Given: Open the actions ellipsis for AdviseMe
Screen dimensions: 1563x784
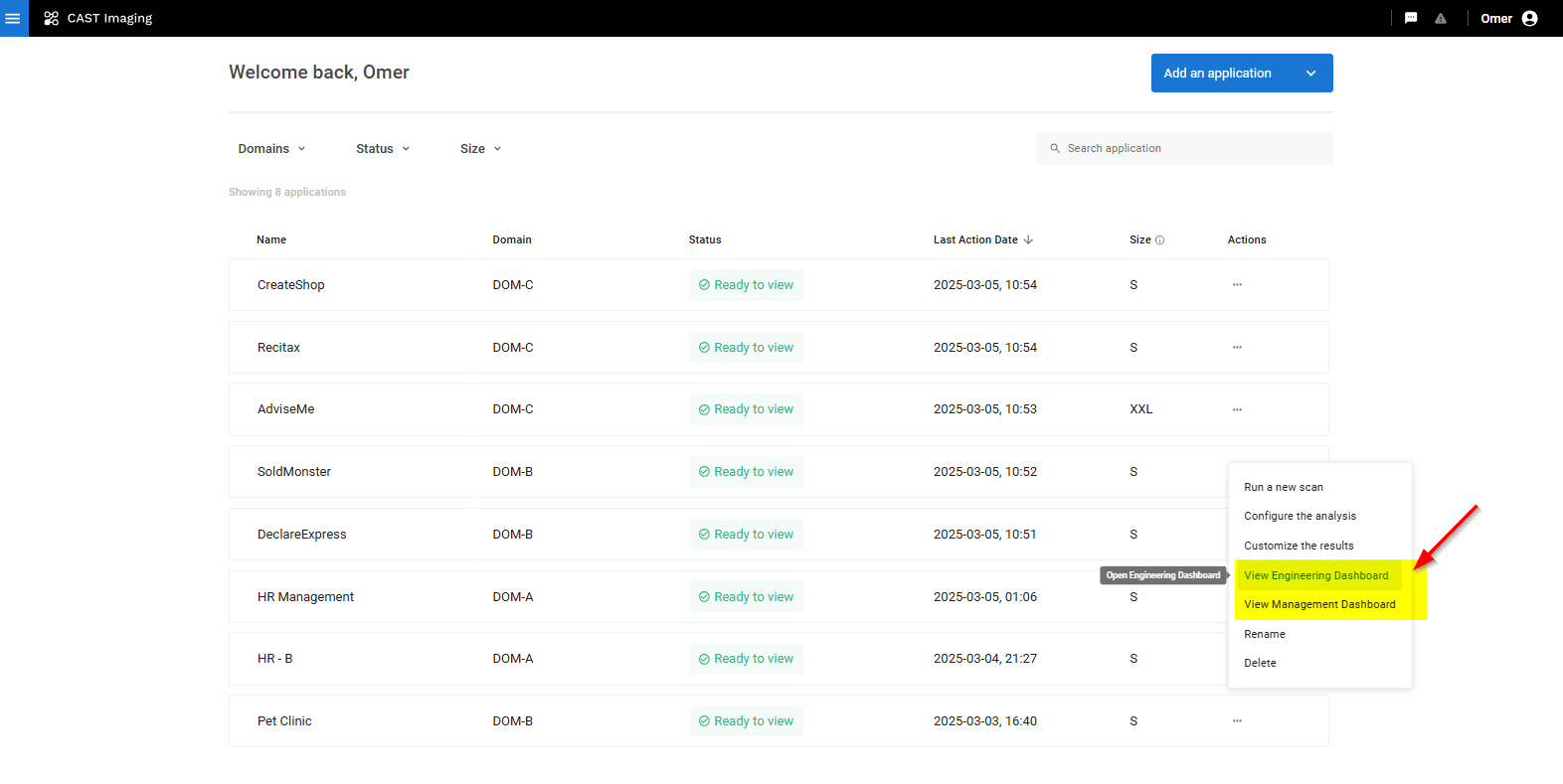Looking at the screenshot, I should point(1237,409).
